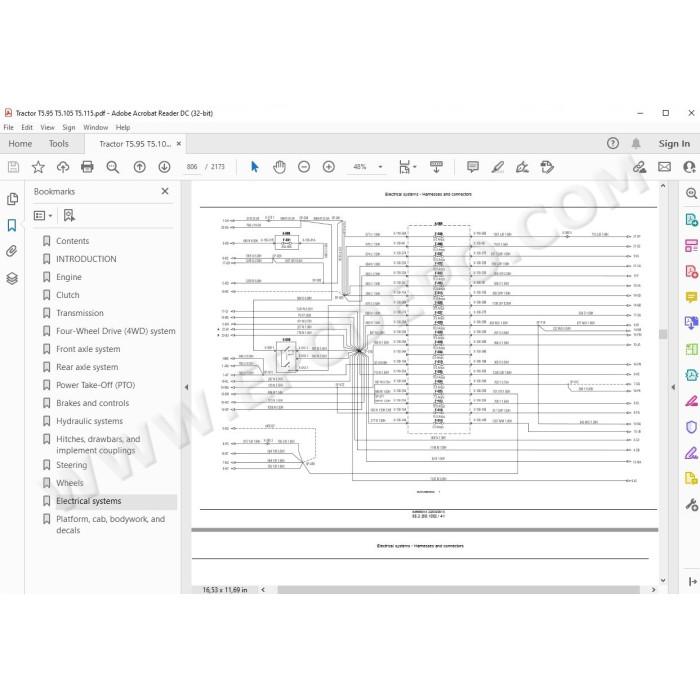Open Find text magnifier tool
This screenshot has height=700, width=700.
tap(112, 167)
